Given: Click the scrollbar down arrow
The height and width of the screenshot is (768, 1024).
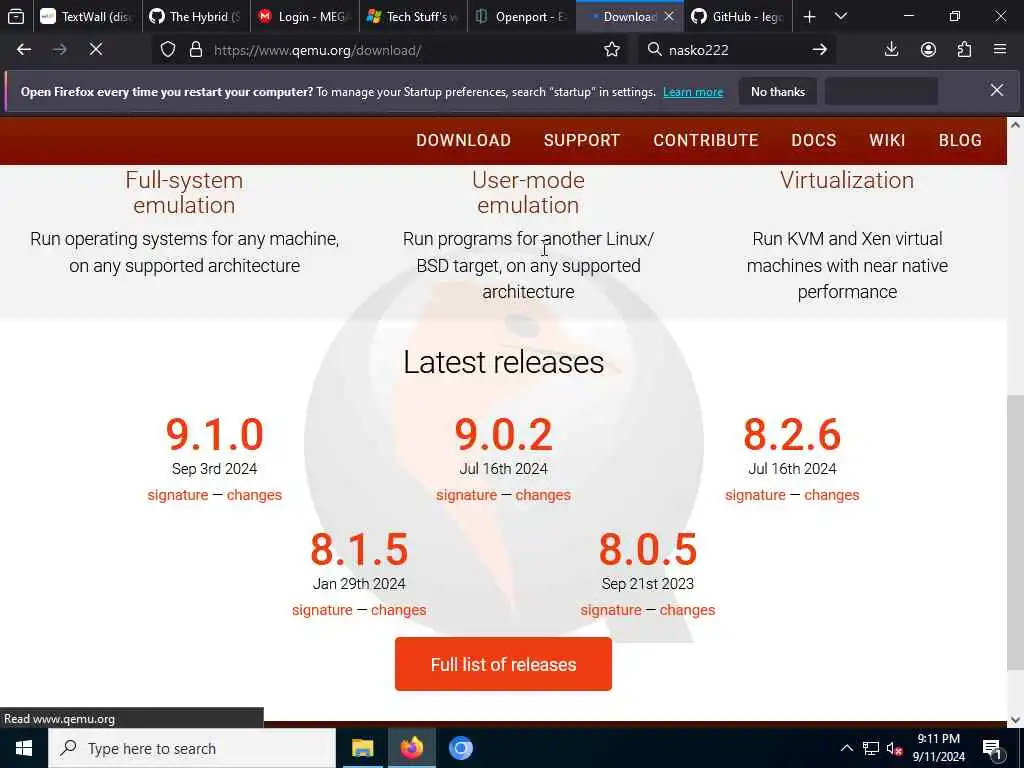Looking at the screenshot, I should point(1016,720).
